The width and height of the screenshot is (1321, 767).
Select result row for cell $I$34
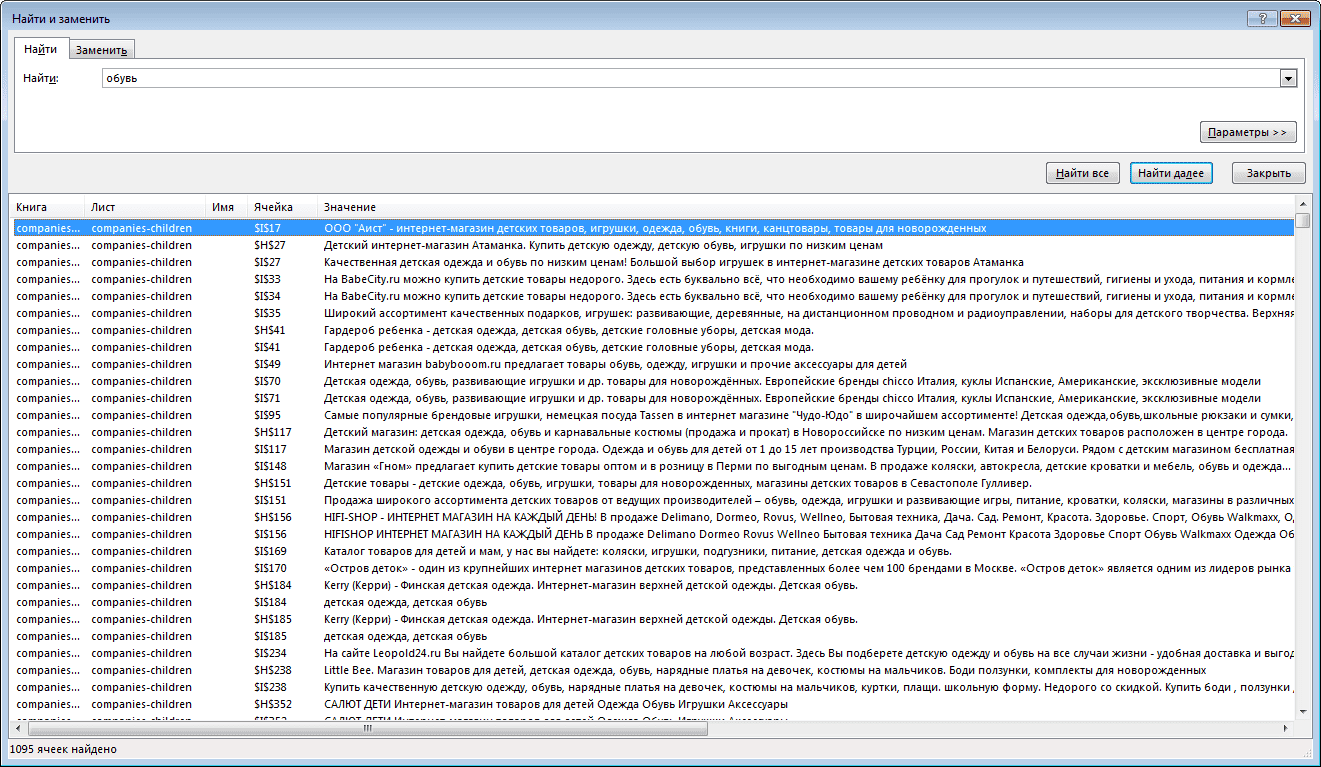tap(652, 296)
